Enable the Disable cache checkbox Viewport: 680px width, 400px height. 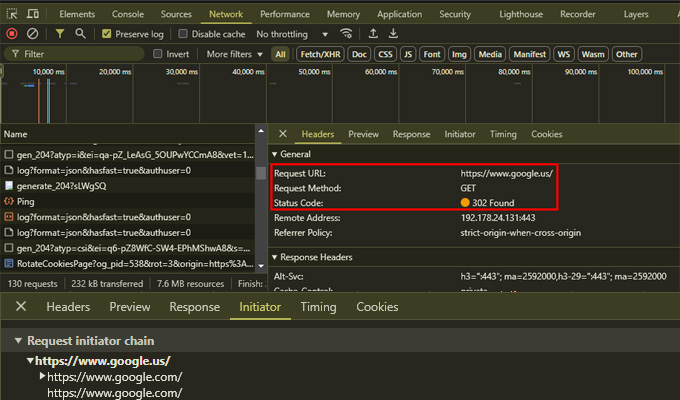pyautogui.click(x=183, y=34)
